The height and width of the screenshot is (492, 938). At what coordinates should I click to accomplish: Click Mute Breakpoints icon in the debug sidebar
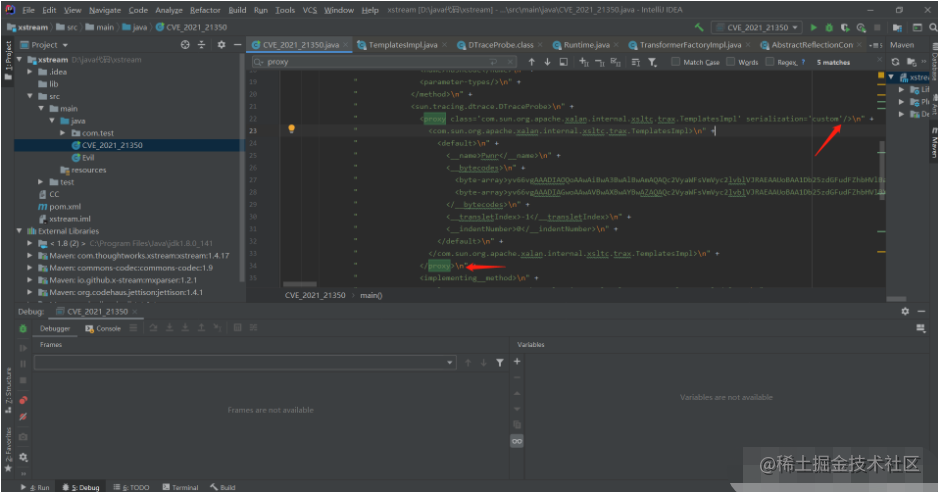[23, 417]
